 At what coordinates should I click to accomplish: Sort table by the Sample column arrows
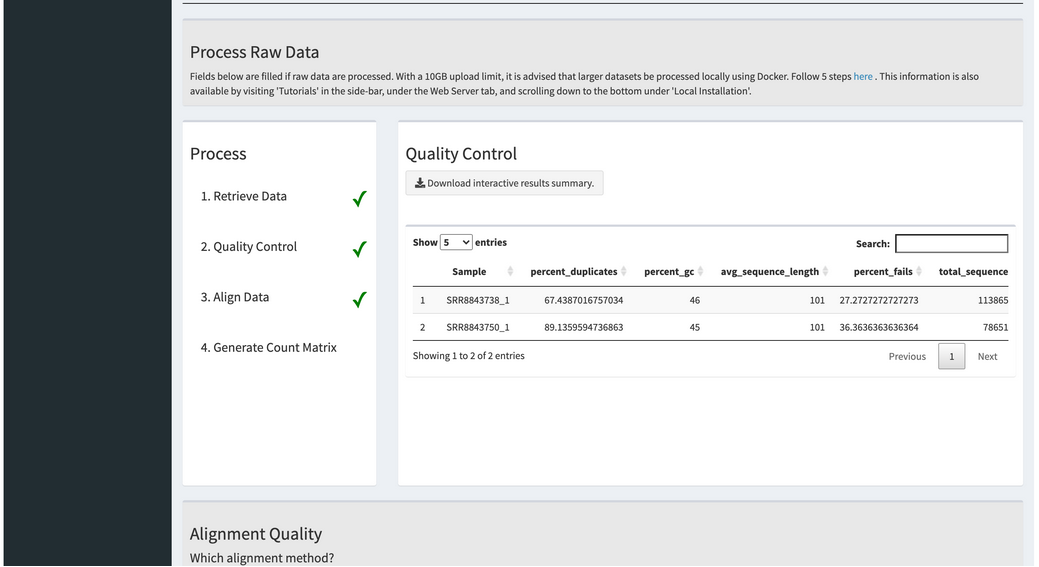pos(510,272)
